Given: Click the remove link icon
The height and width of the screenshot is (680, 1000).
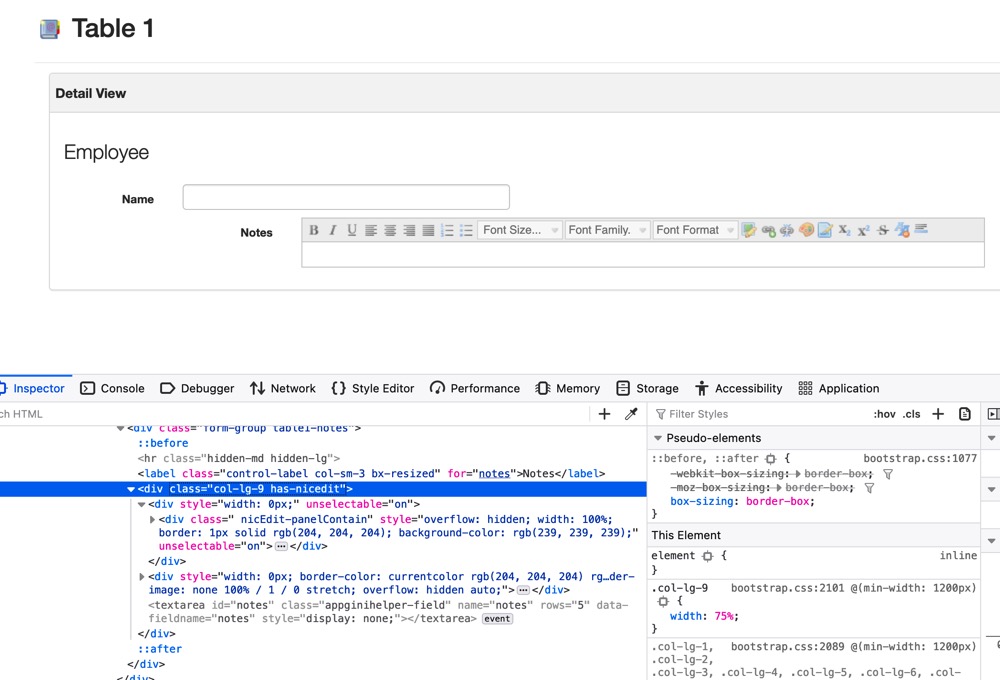Looking at the screenshot, I should tap(787, 230).
